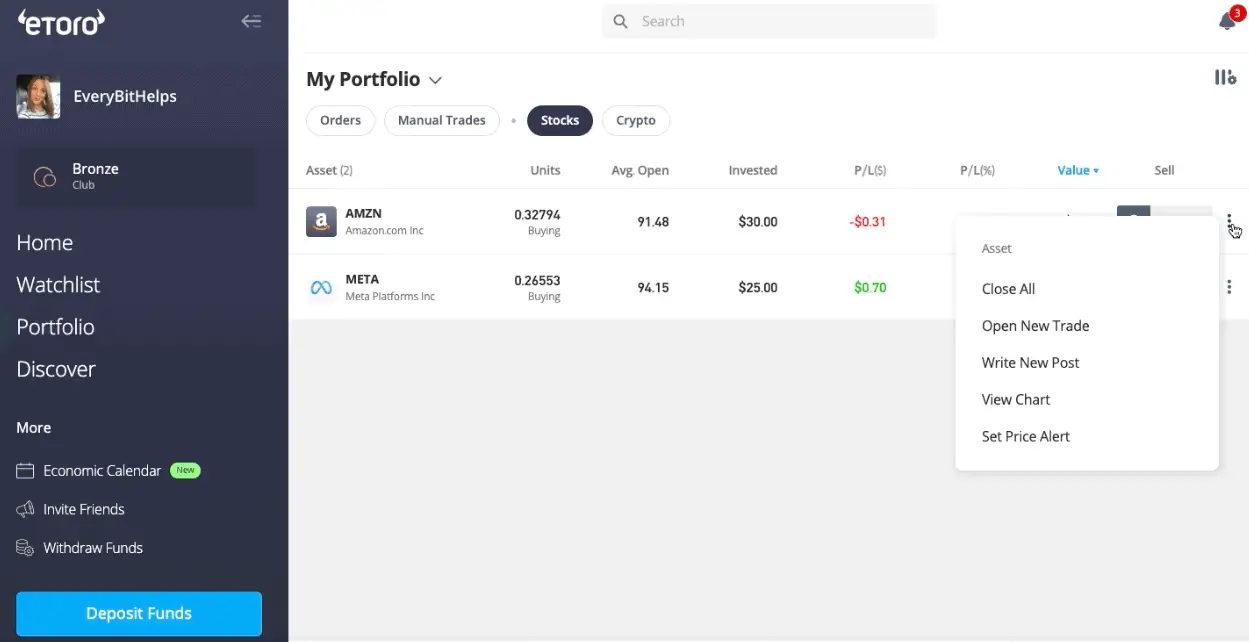The width and height of the screenshot is (1249, 642).
Task: Open META row three-dot menu
Action: 1229,287
